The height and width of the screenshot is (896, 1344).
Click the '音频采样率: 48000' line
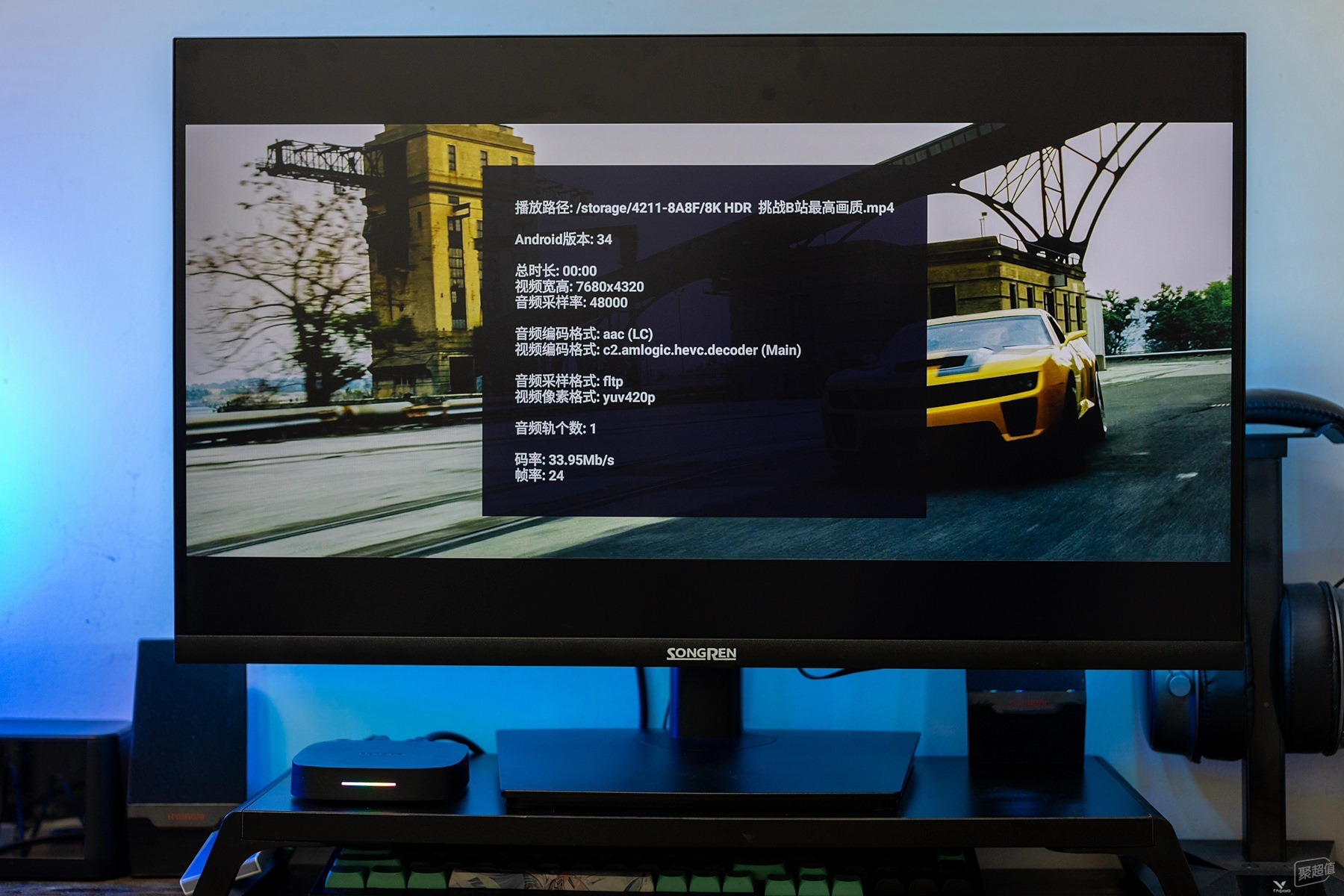point(570,302)
